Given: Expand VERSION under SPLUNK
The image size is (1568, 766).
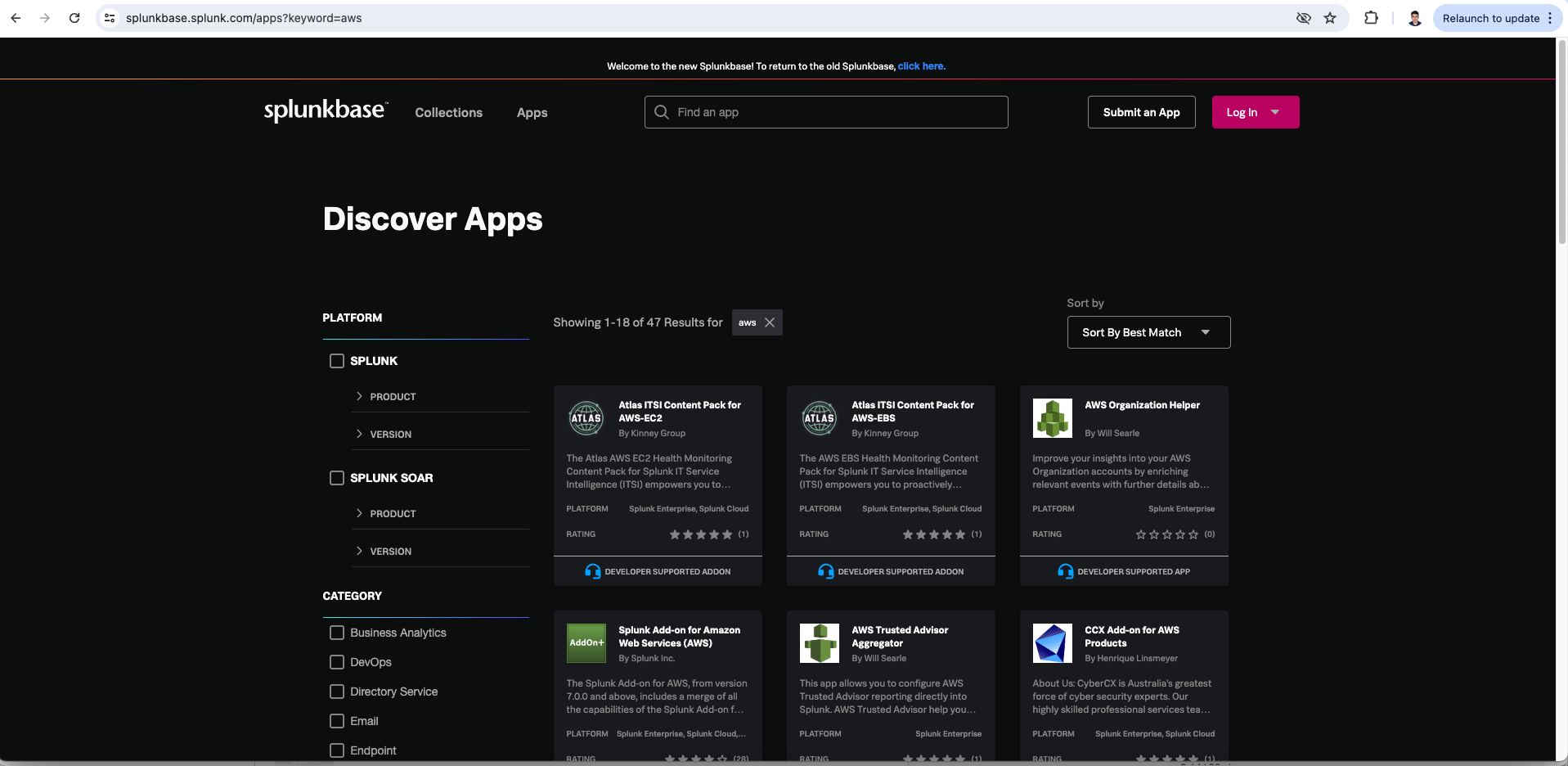Looking at the screenshot, I should (440, 434).
